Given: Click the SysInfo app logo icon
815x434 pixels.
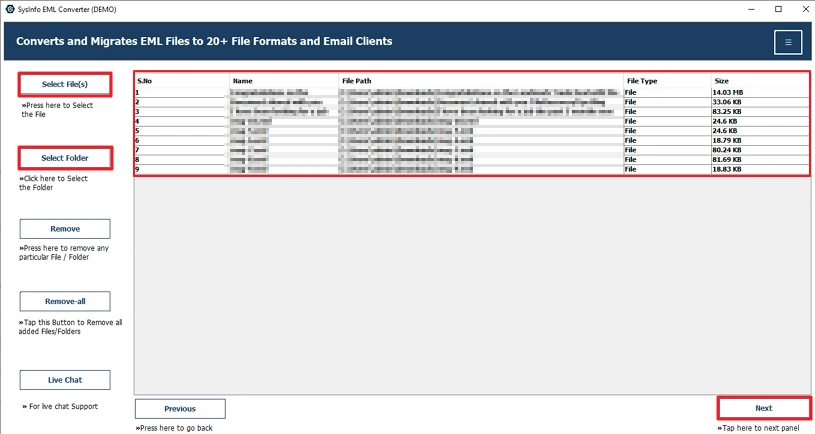Looking at the screenshot, I should pyautogui.click(x=9, y=9).
